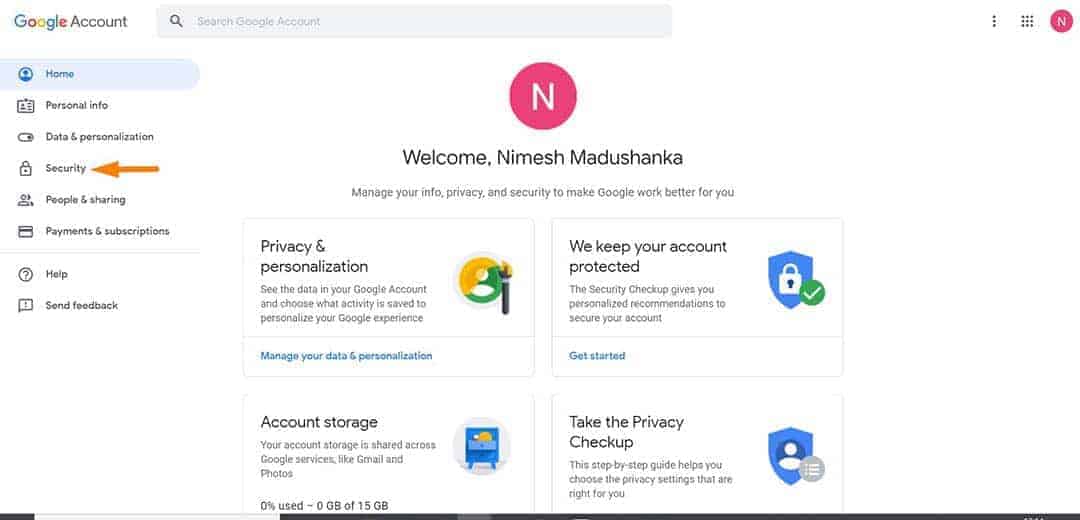Click the Payments & subscriptions card icon
The width and height of the screenshot is (1080, 520).
26,231
